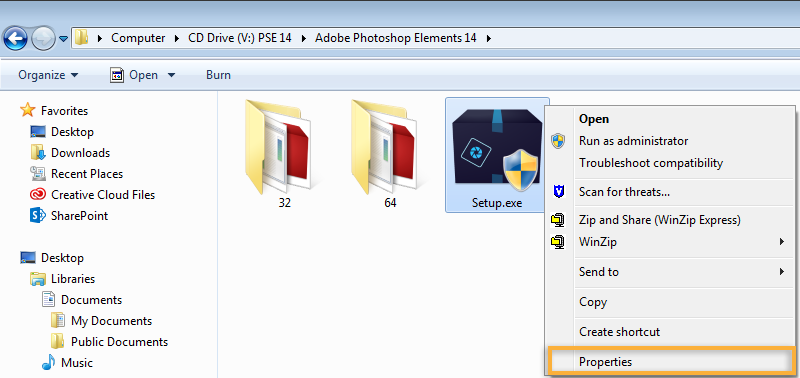Click the Libraries icon
The image size is (800, 378).
click(x=38, y=279)
